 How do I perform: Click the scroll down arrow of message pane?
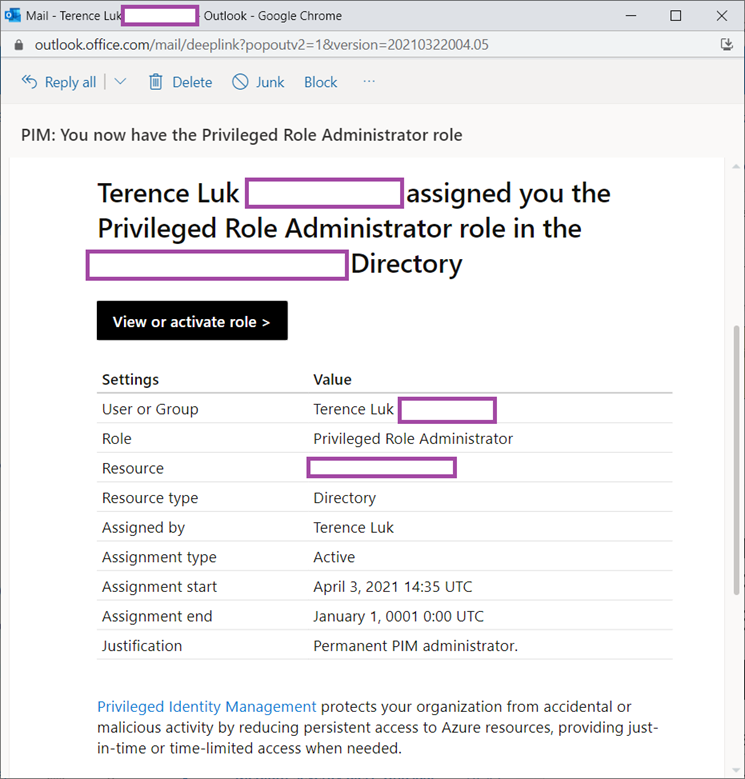(x=736, y=770)
